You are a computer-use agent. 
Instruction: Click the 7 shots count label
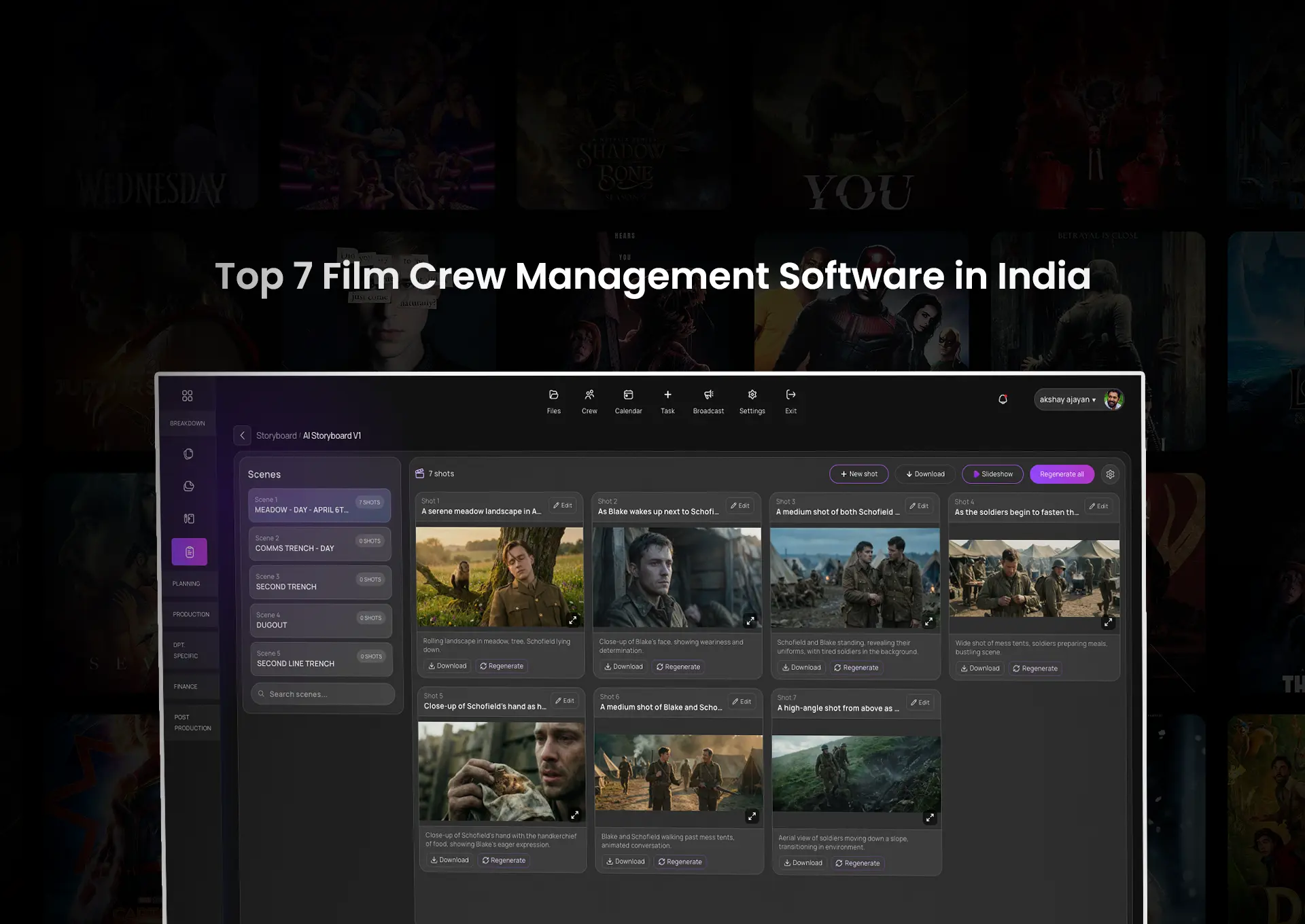[441, 474]
